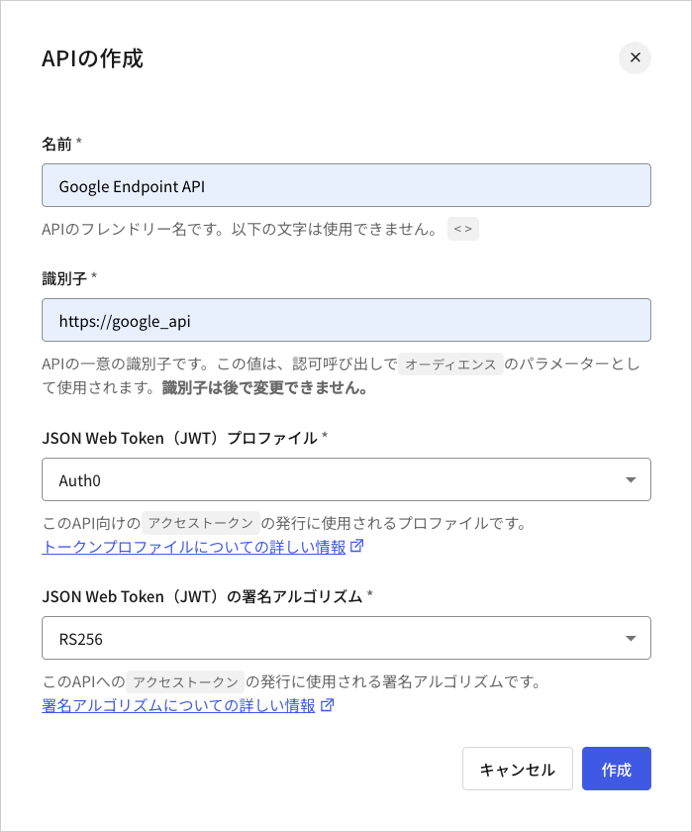Expand the RS256 algorithm selector arrow
Screen dimensions: 692x832
(x=631, y=638)
